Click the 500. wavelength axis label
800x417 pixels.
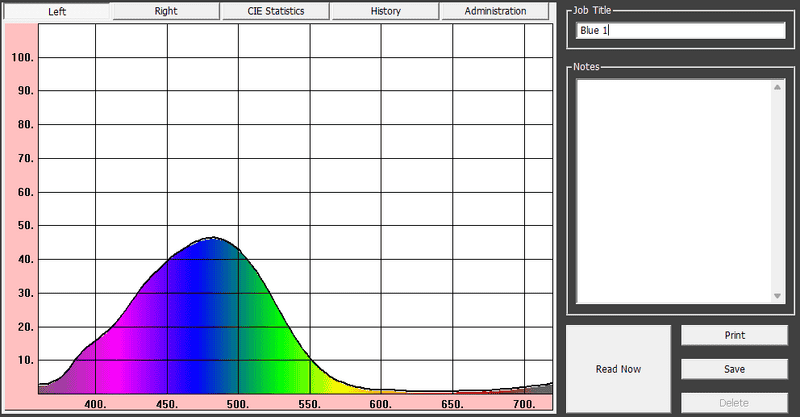pos(238,405)
